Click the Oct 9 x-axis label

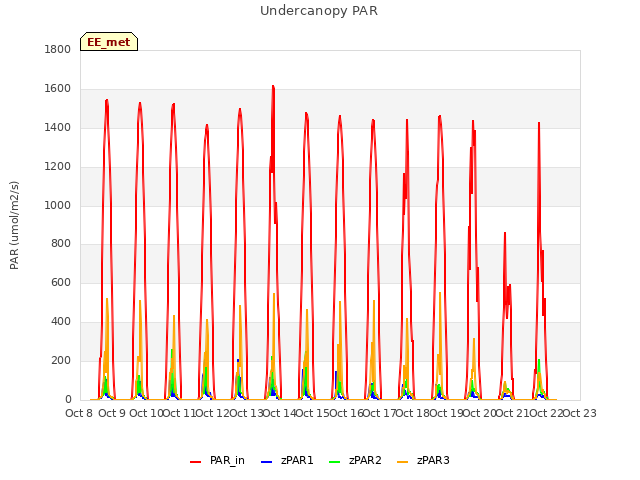(112, 413)
